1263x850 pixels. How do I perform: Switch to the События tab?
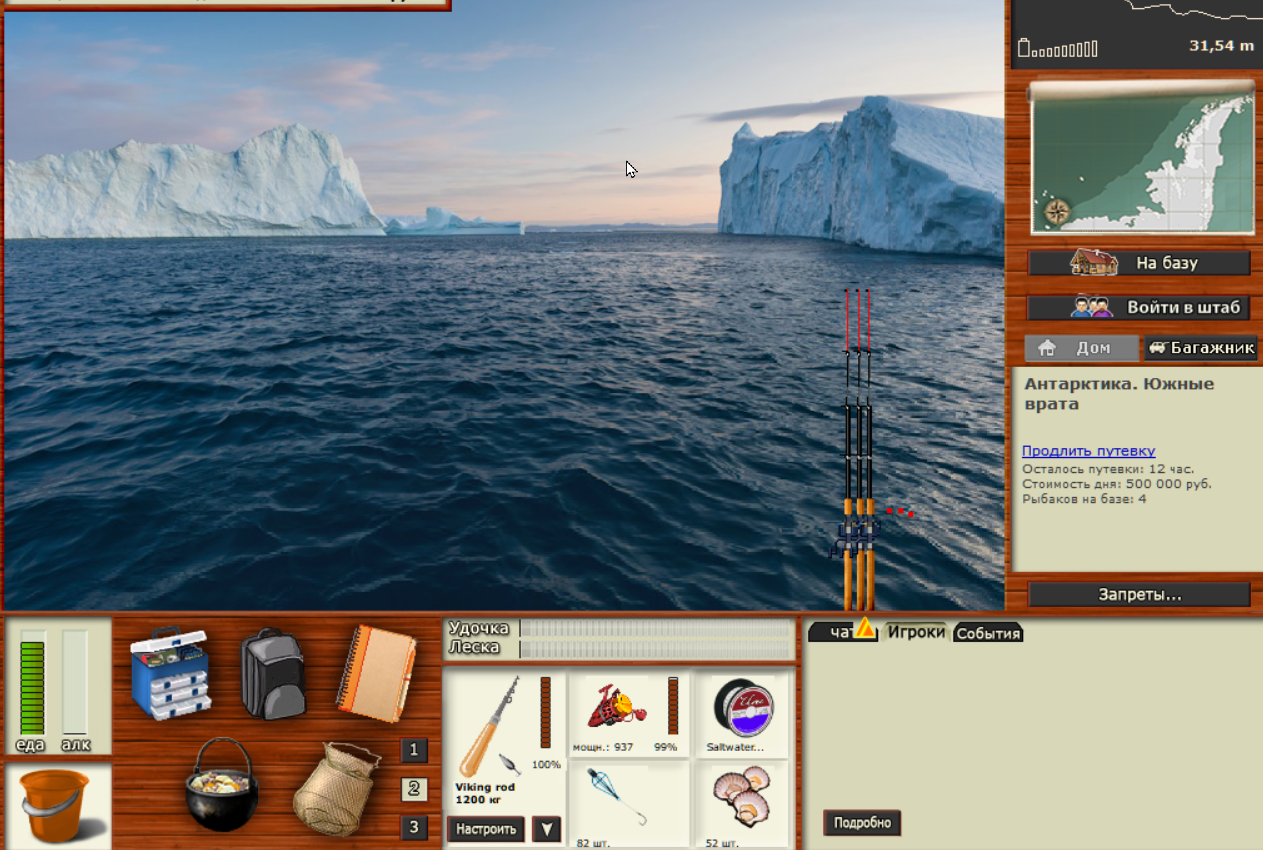988,633
